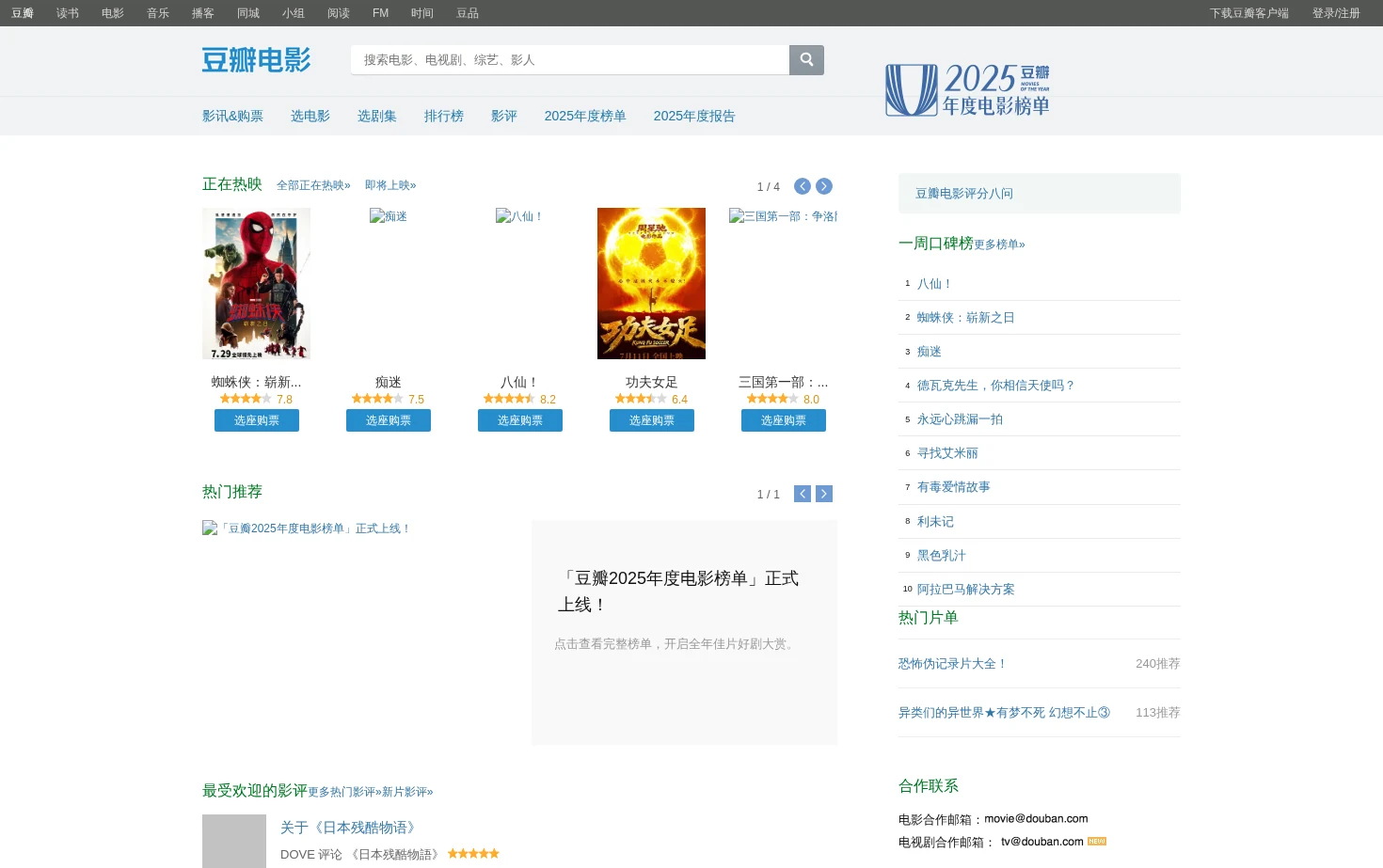Open 豆品 in top navigation bar
The height and width of the screenshot is (868, 1383).
click(468, 13)
